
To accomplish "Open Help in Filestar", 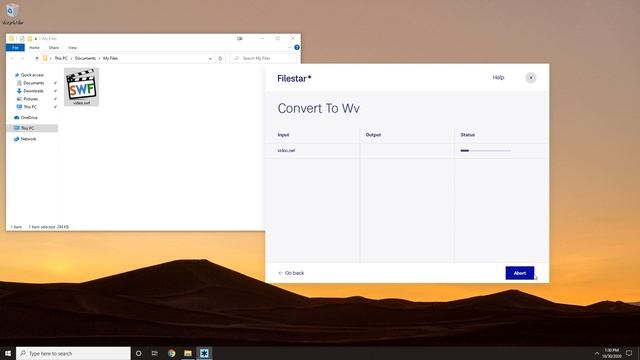I will [x=498, y=78].
